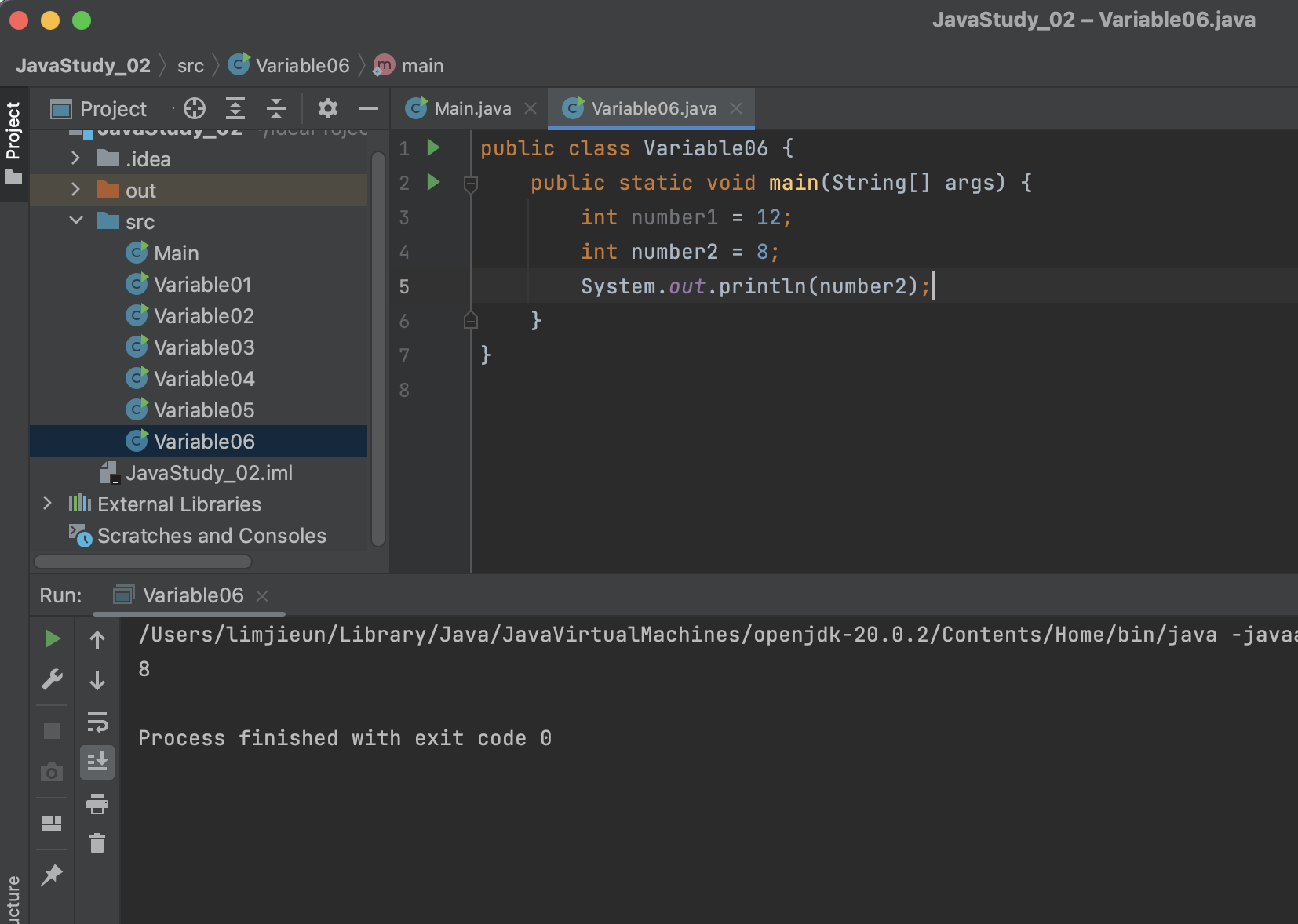Screen dimensions: 1298x924
Task: Open run configuration settings via wrench icon
Action: pyautogui.click(x=51, y=678)
